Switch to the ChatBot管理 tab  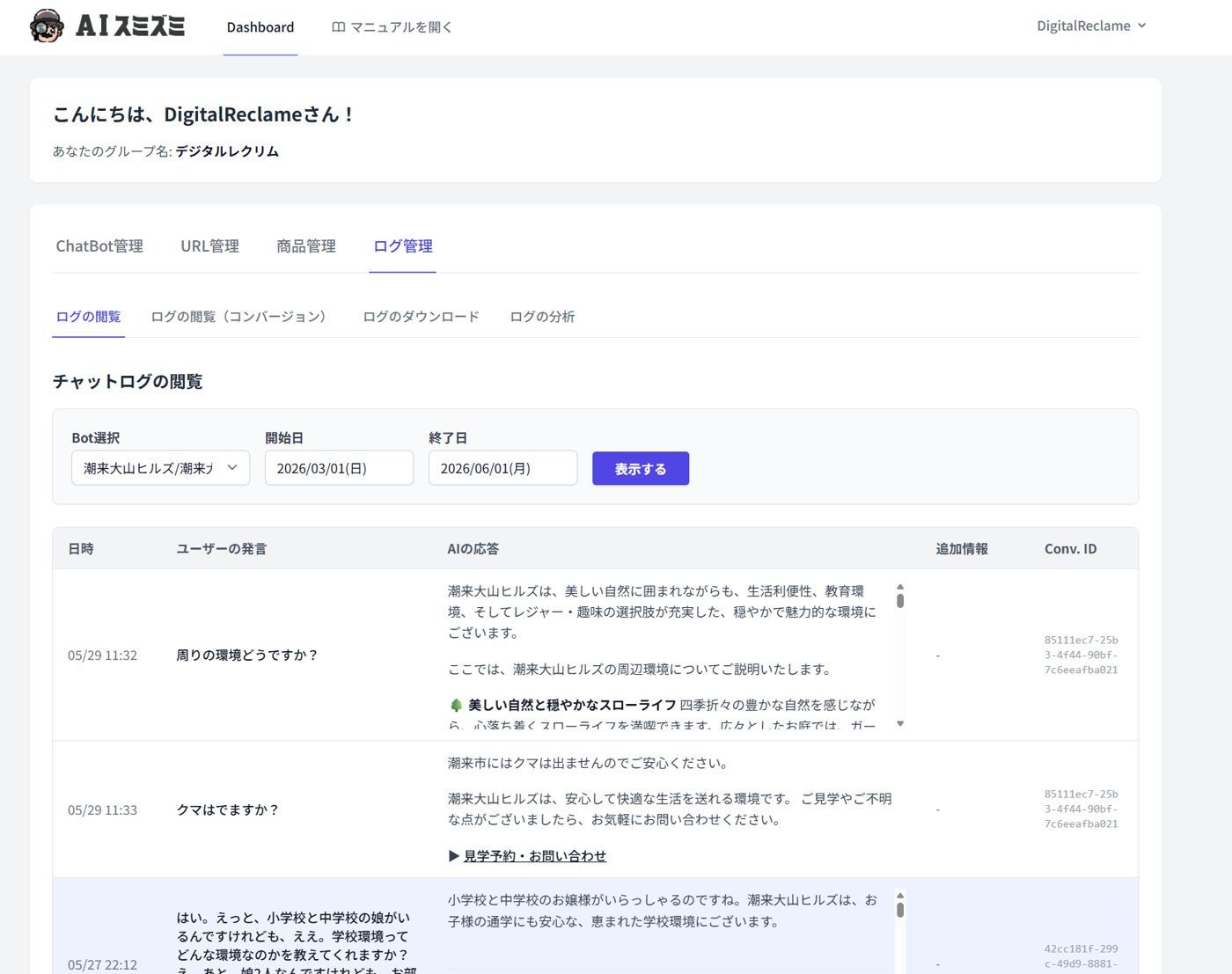99,246
